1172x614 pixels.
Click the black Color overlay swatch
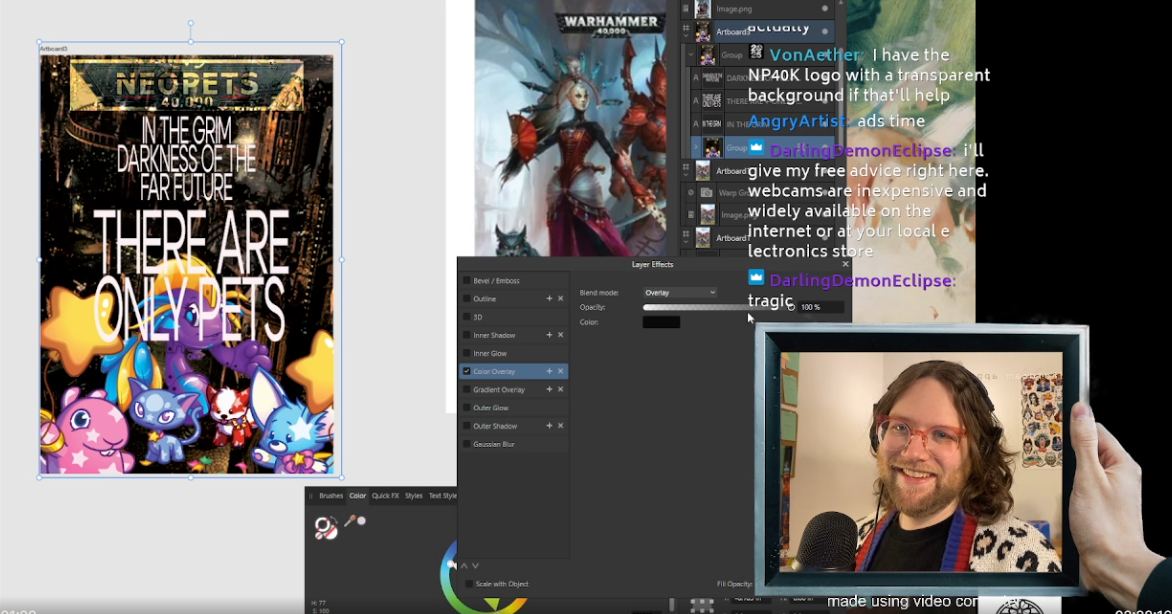[661, 322]
